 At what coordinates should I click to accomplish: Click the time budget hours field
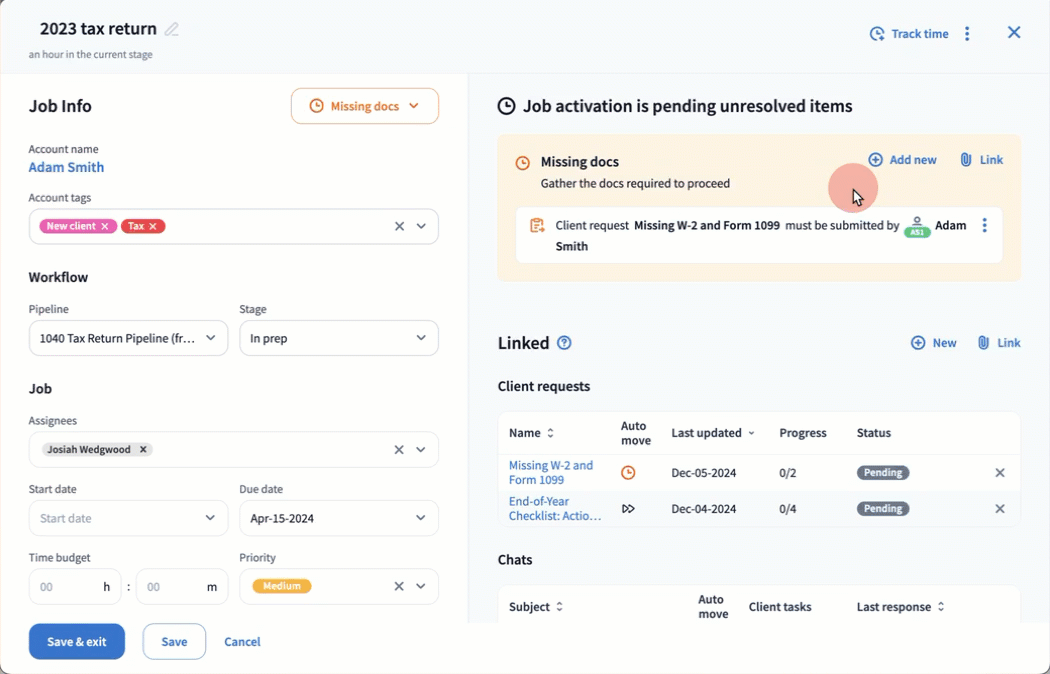[67, 587]
